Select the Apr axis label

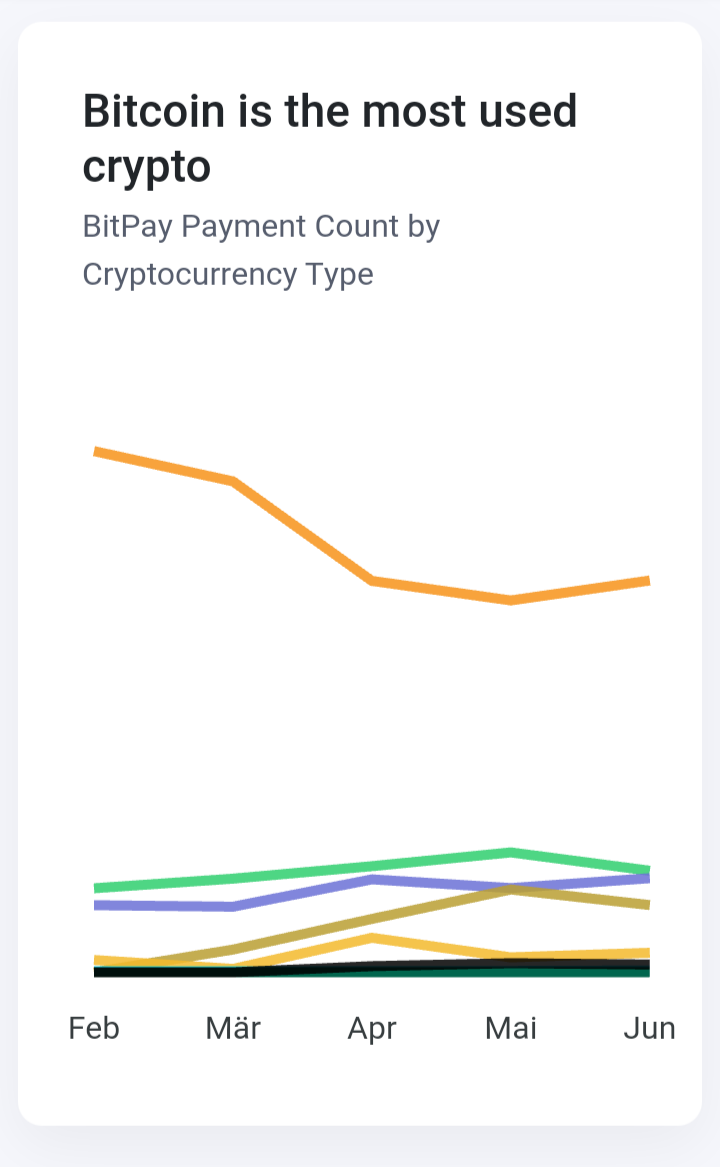pos(372,1029)
